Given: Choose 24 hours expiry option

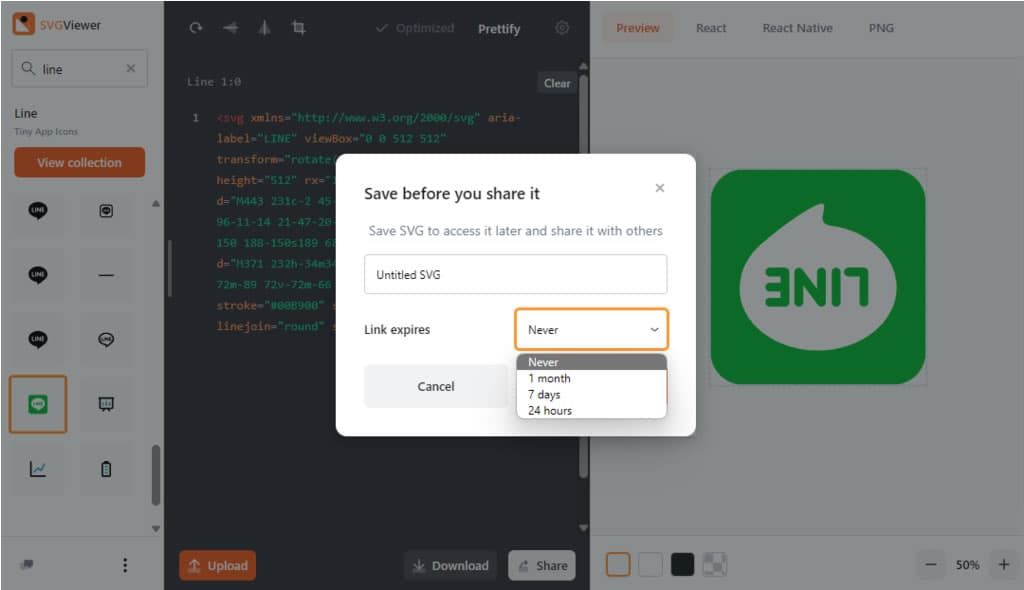Looking at the screenshot, I should pyautogui.click(x=591, y=410).
